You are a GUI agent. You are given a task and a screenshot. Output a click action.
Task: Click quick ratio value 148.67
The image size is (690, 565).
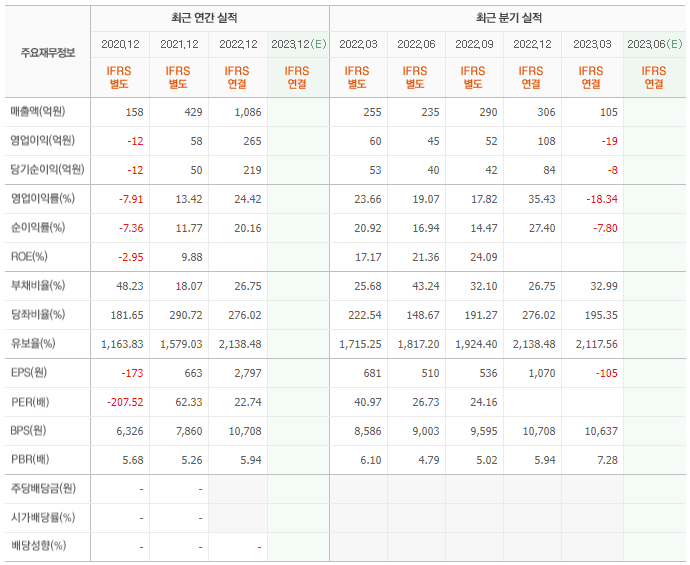[423, 316]
